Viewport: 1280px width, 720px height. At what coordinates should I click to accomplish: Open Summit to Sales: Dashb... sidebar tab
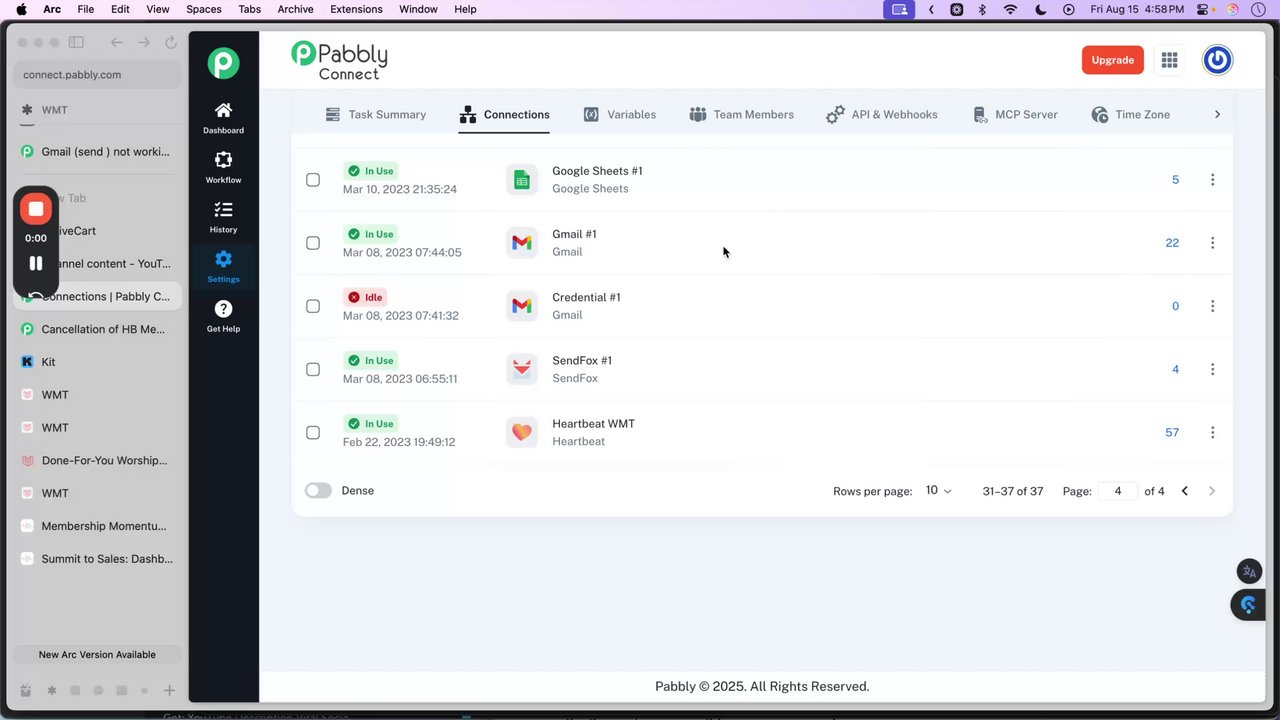[x=97, y=559]
